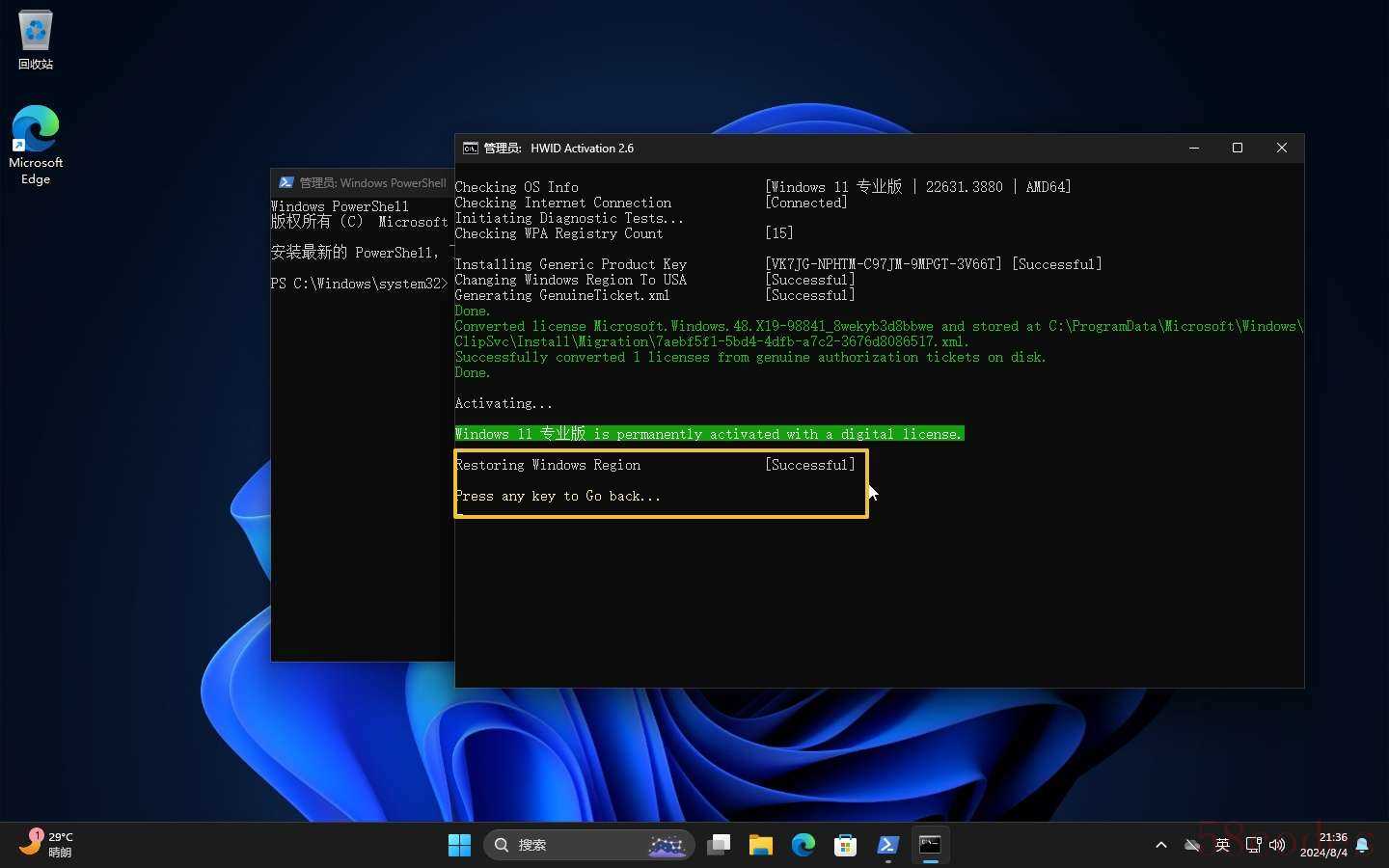The width and height of the screenshot is (1389, 868).
Task: Click the HWID Activation 2.6 title text
Action: click(x=582, y=149)
